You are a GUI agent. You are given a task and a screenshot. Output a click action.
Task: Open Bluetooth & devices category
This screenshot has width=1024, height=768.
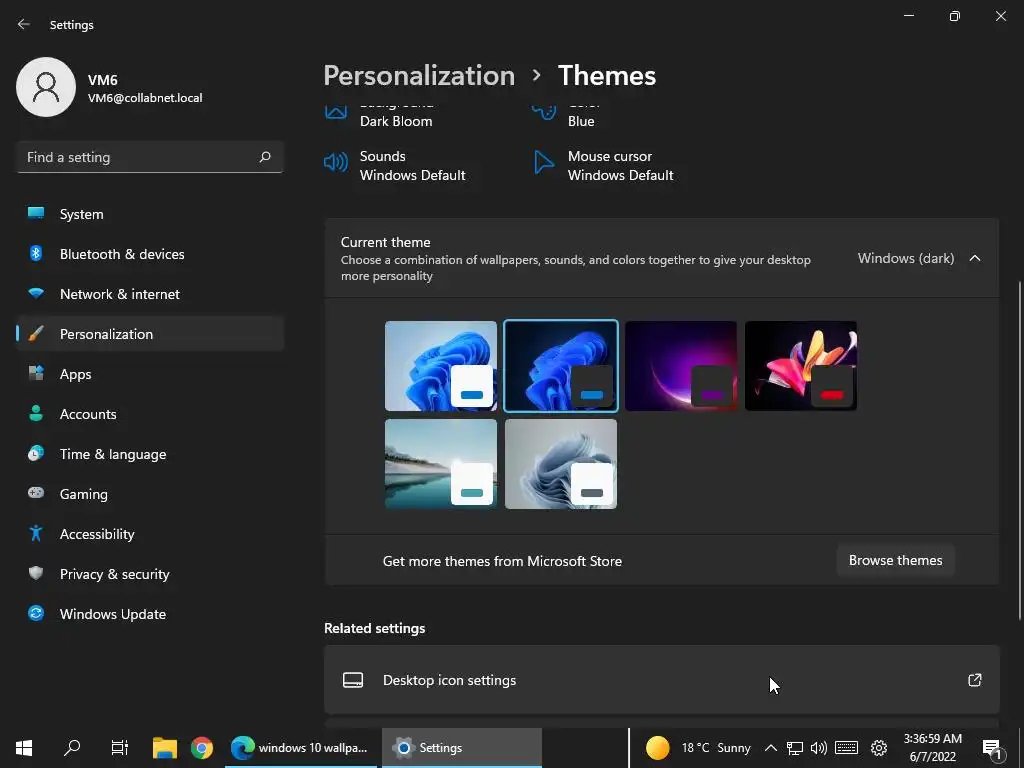tap(150, 253)
